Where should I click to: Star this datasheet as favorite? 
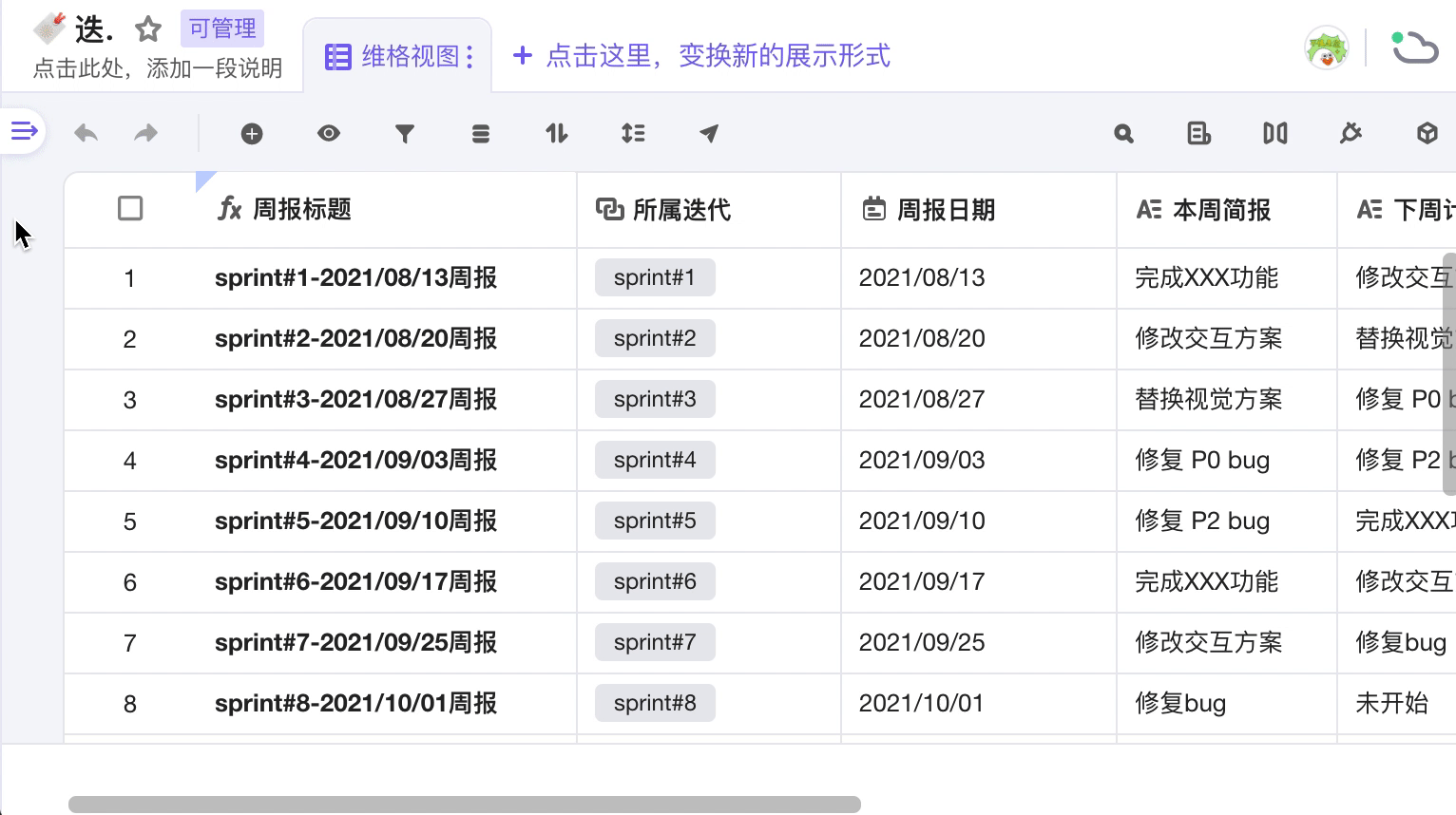[148, 29]
